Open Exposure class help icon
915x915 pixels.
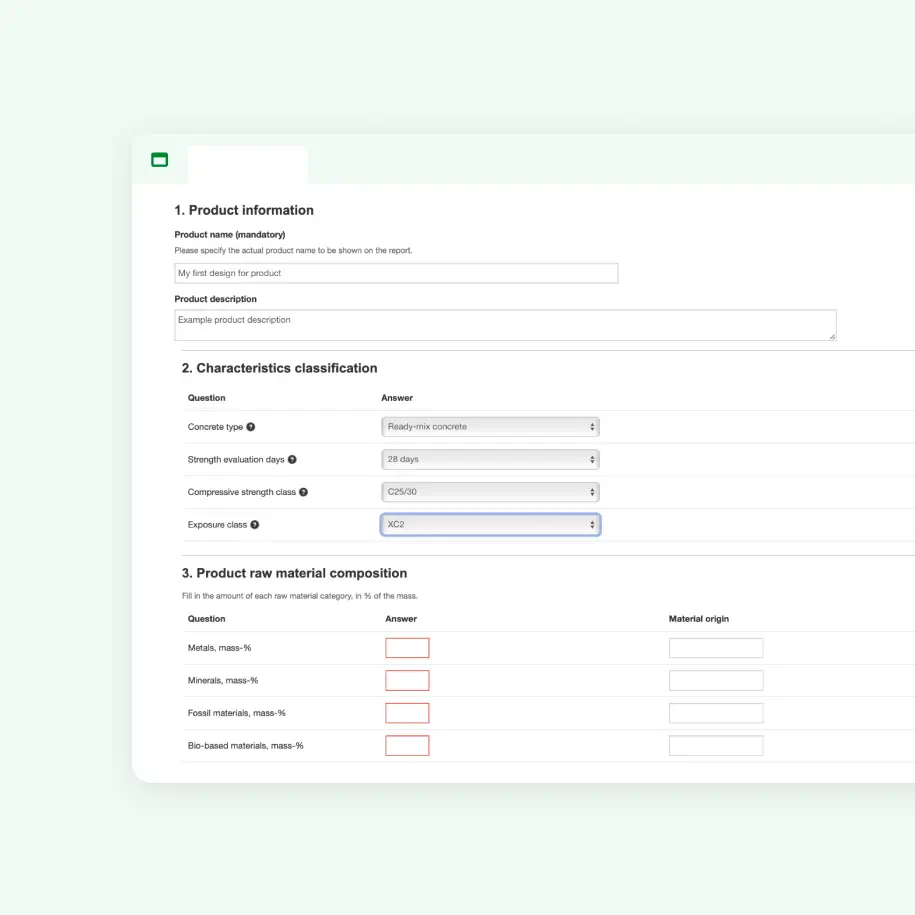tap(255, 525)
